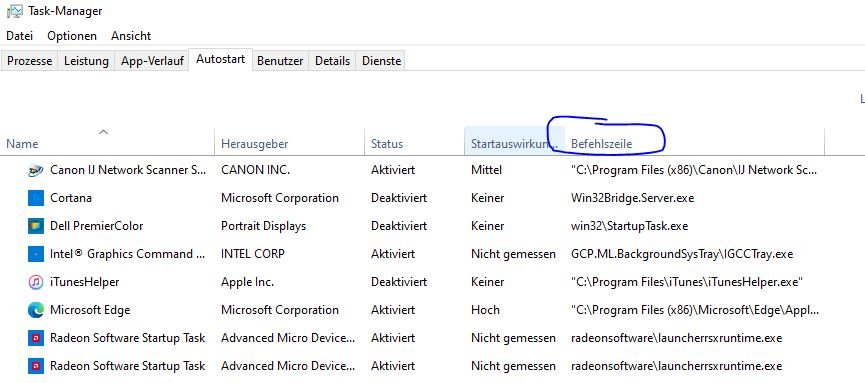865x383 pixels.
Task: Click Cortana's Deaktiviert status cell
Action: click(399, 198)
